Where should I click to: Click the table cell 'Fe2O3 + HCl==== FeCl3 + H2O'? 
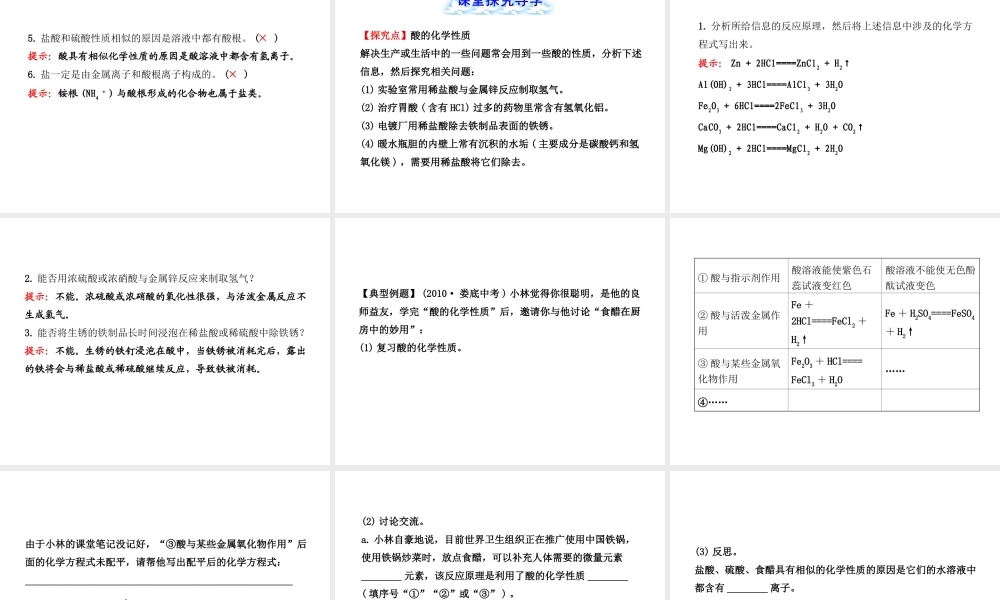[835, 370]
